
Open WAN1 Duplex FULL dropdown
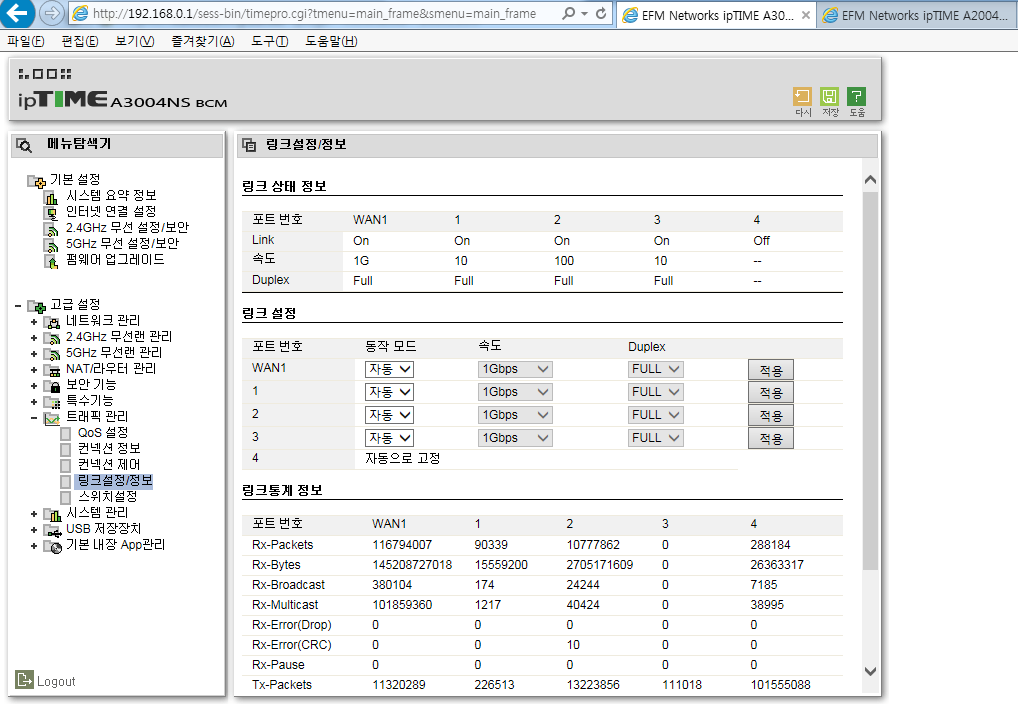click(656, 370)
